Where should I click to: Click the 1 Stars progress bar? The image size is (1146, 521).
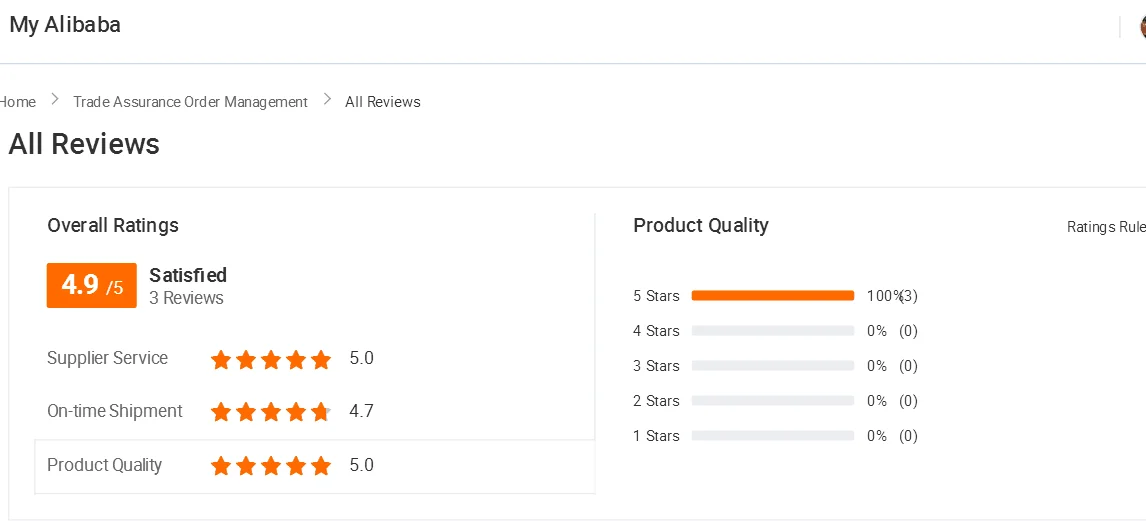click(x=772, y=436)
